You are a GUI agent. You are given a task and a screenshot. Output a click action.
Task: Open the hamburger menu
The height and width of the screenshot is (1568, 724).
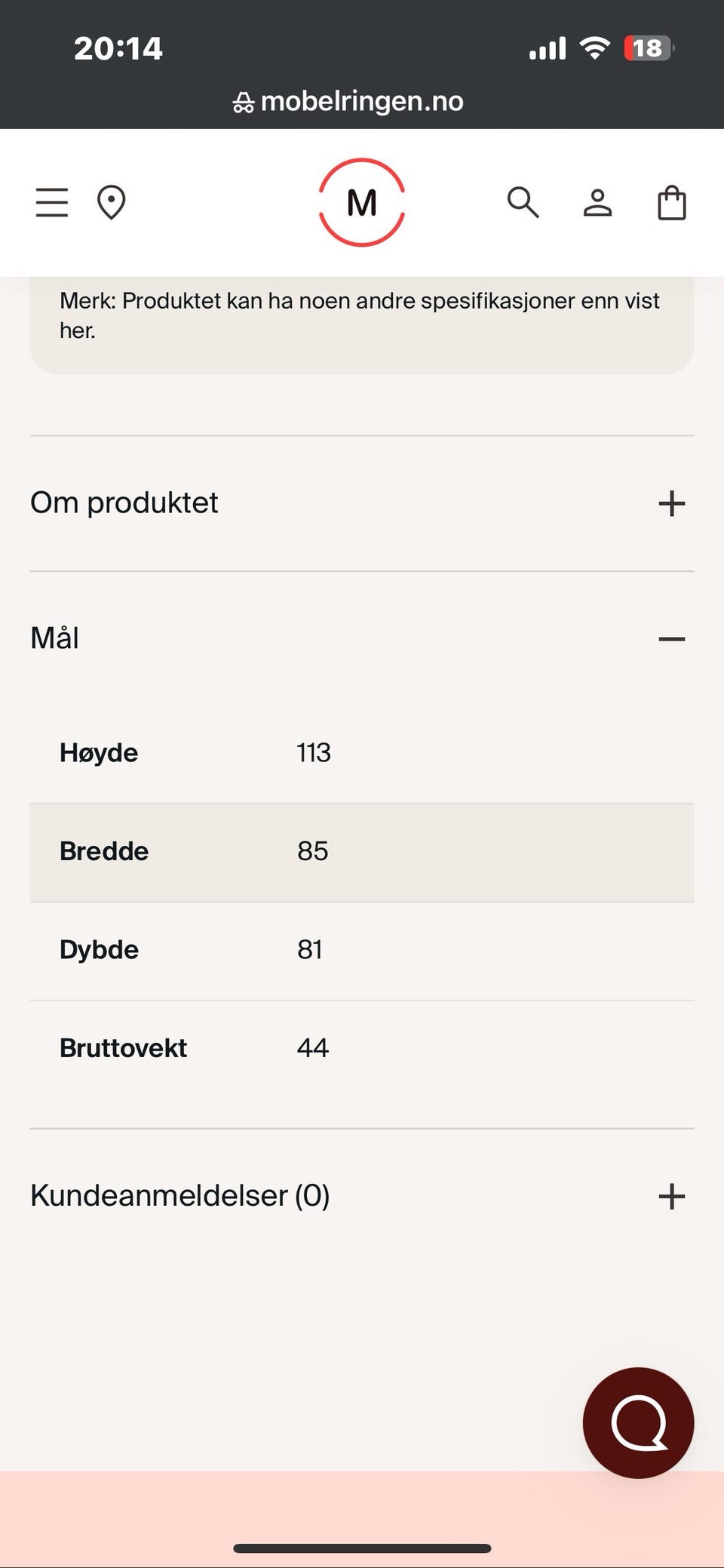[x=52, y=202]
